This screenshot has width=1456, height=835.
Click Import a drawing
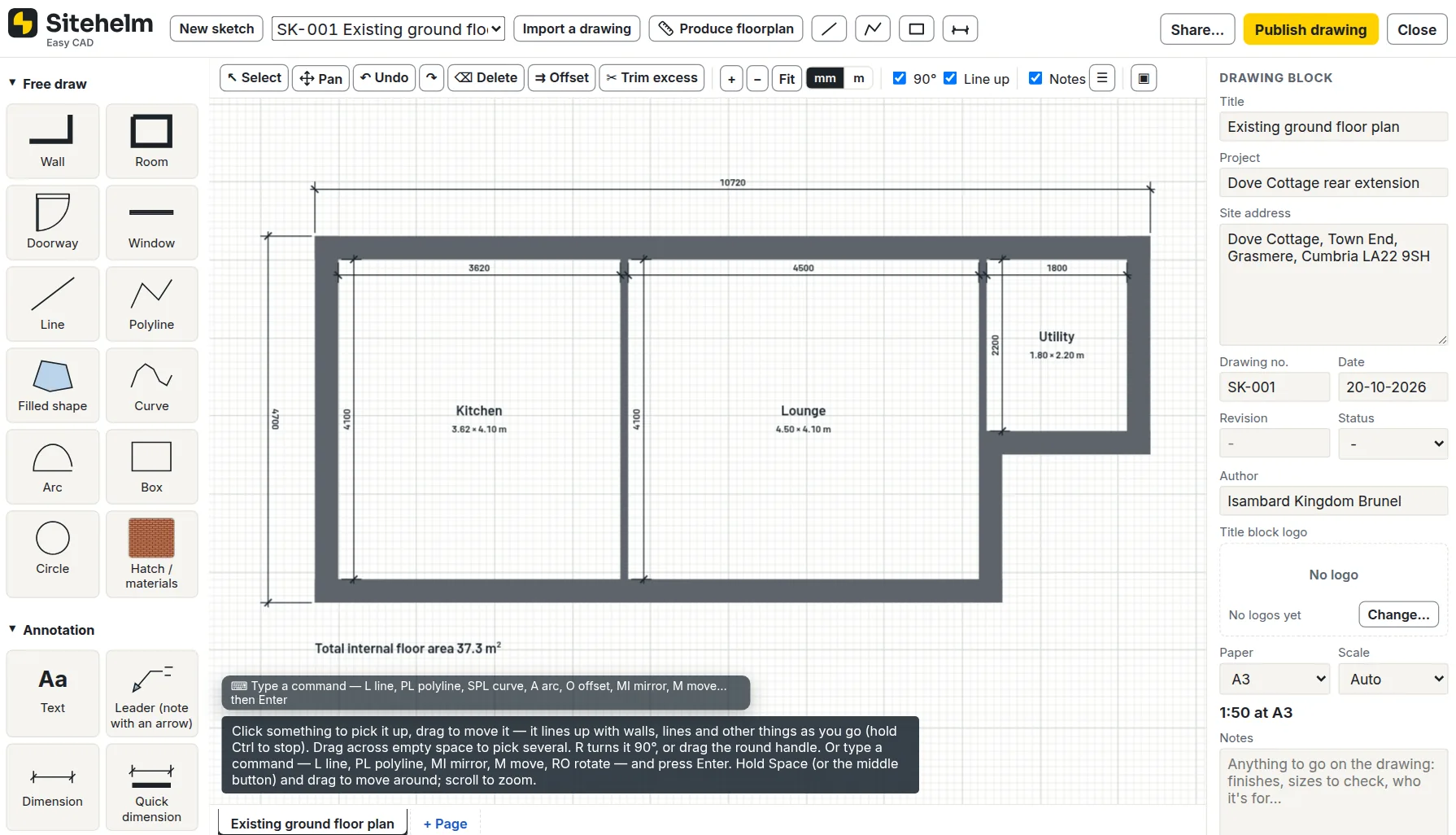pyautogui.click(x=577, y=28)
